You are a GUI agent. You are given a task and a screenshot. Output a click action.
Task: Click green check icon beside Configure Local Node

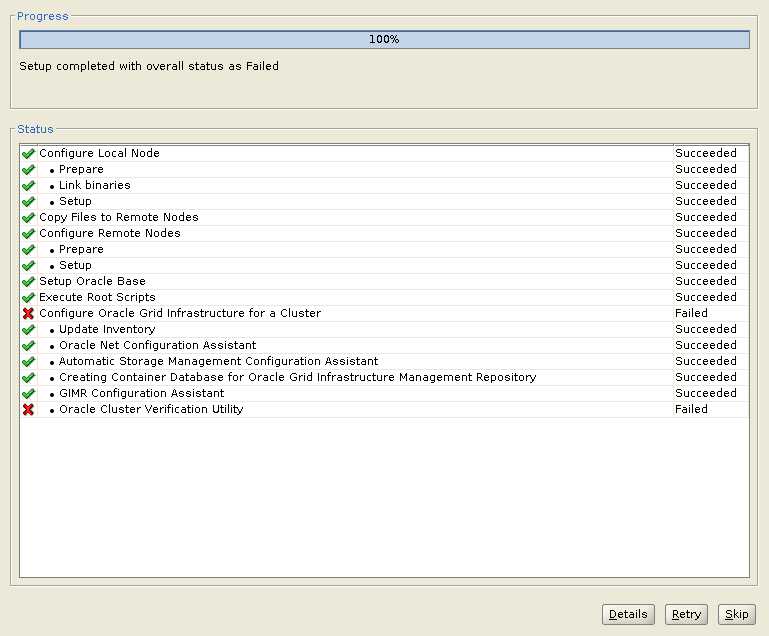coord(28,153)
